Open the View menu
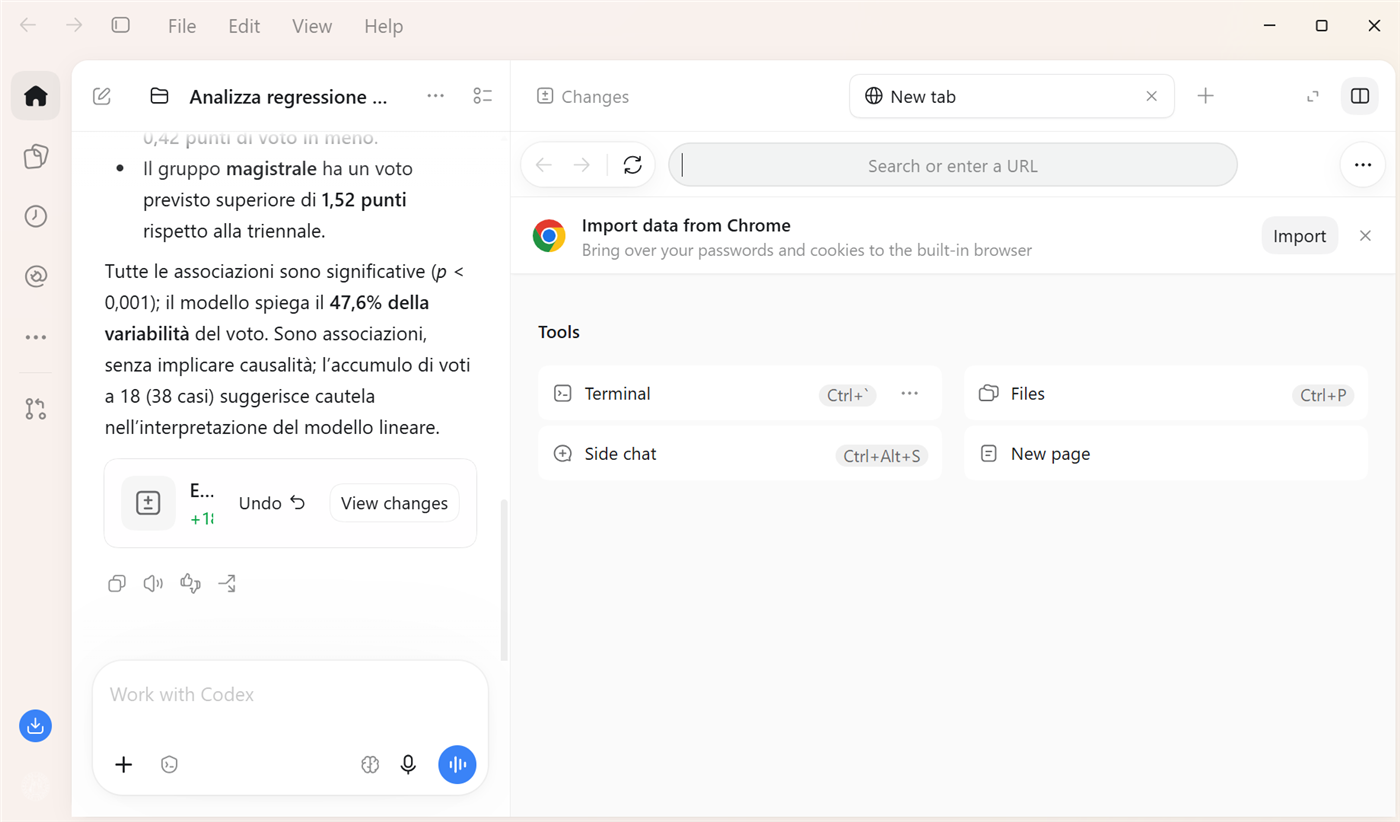 click(x=312, y=27)
